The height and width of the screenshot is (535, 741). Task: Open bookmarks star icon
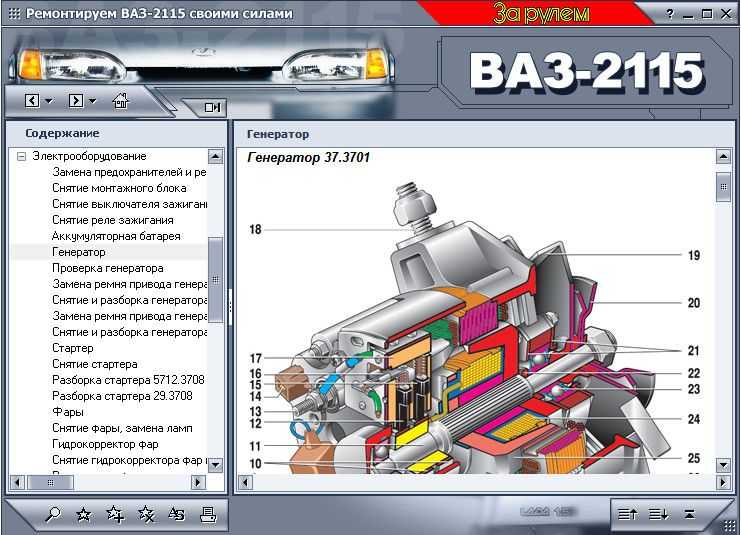click(84, 514)
